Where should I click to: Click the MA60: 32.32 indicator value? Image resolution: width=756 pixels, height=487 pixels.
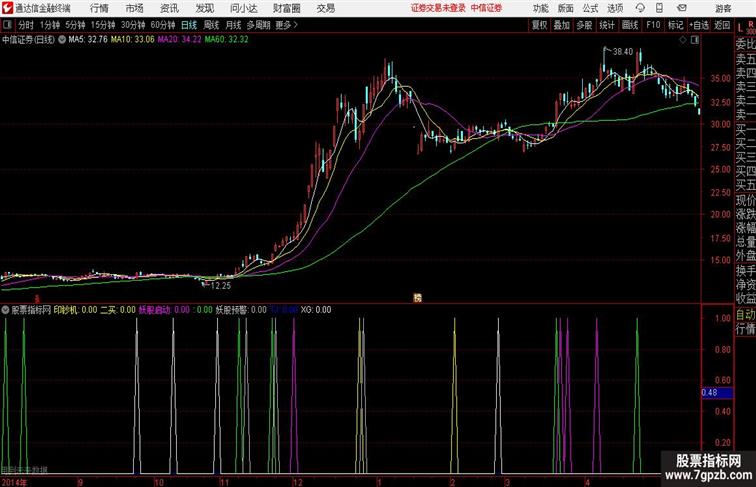226,40
